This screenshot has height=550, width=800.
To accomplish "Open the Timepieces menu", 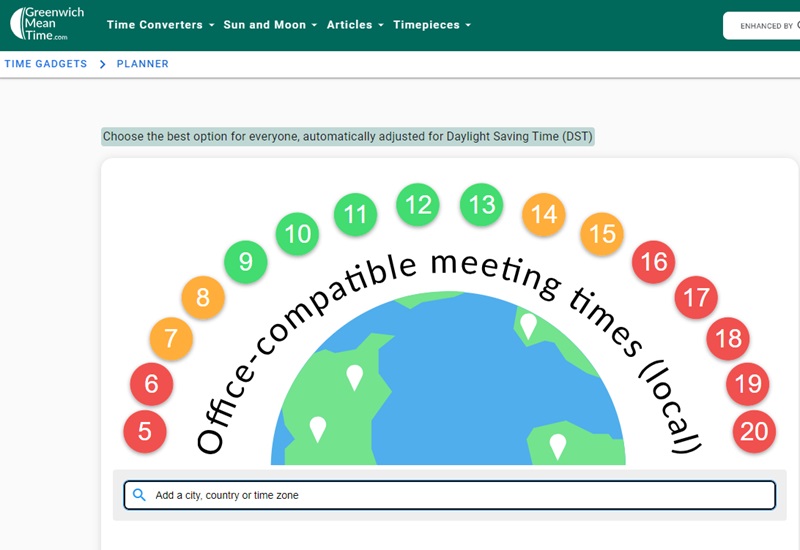I will click(x=432, y=24).
